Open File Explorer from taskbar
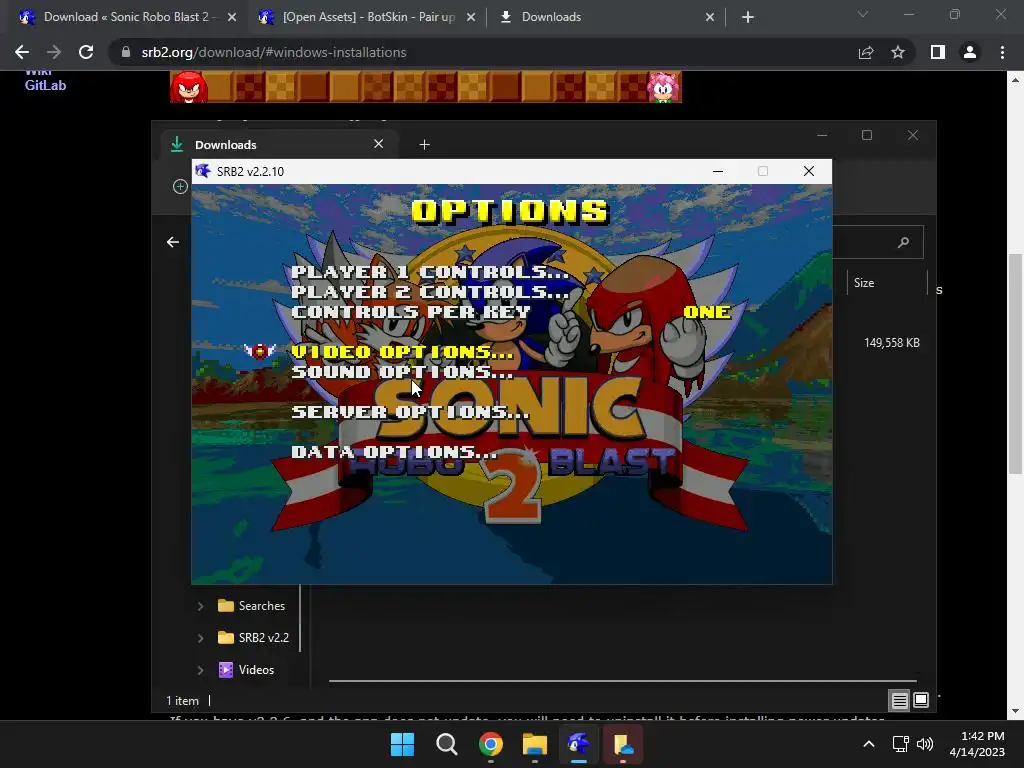The height and width of the screenshot is (768, 1024). pyautogui.click(x=535, y=744)
